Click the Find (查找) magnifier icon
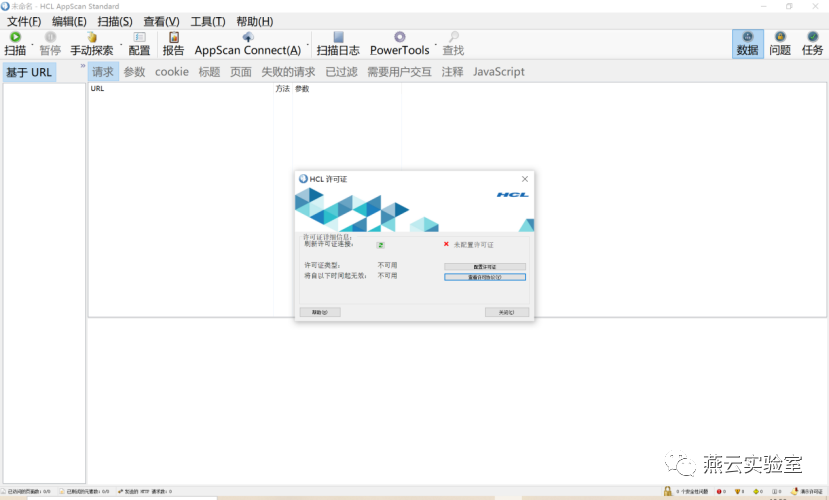This screenshot has width=829, height=500. pyautogui.click(x=453, y=37)
